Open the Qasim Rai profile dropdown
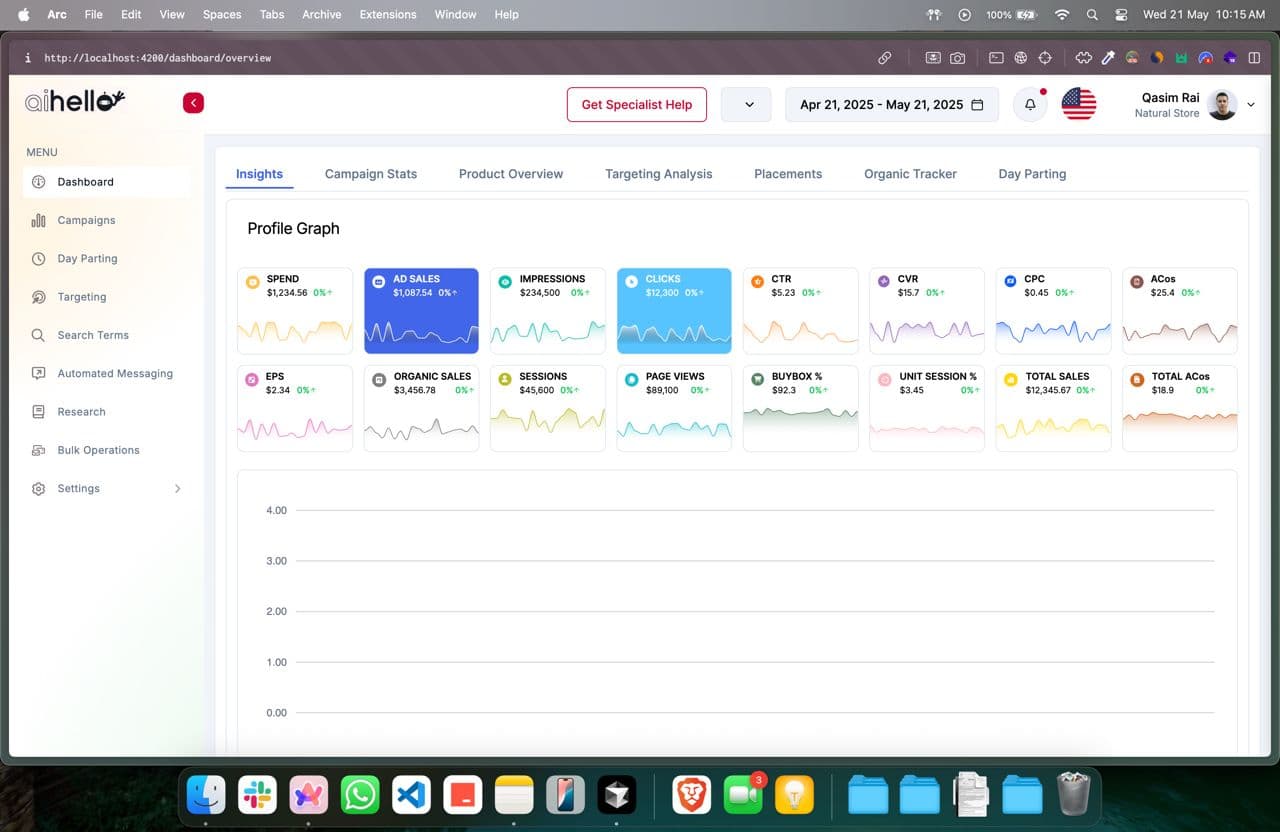This screenshot has height=832, width=1280. tap(1250, 104)
